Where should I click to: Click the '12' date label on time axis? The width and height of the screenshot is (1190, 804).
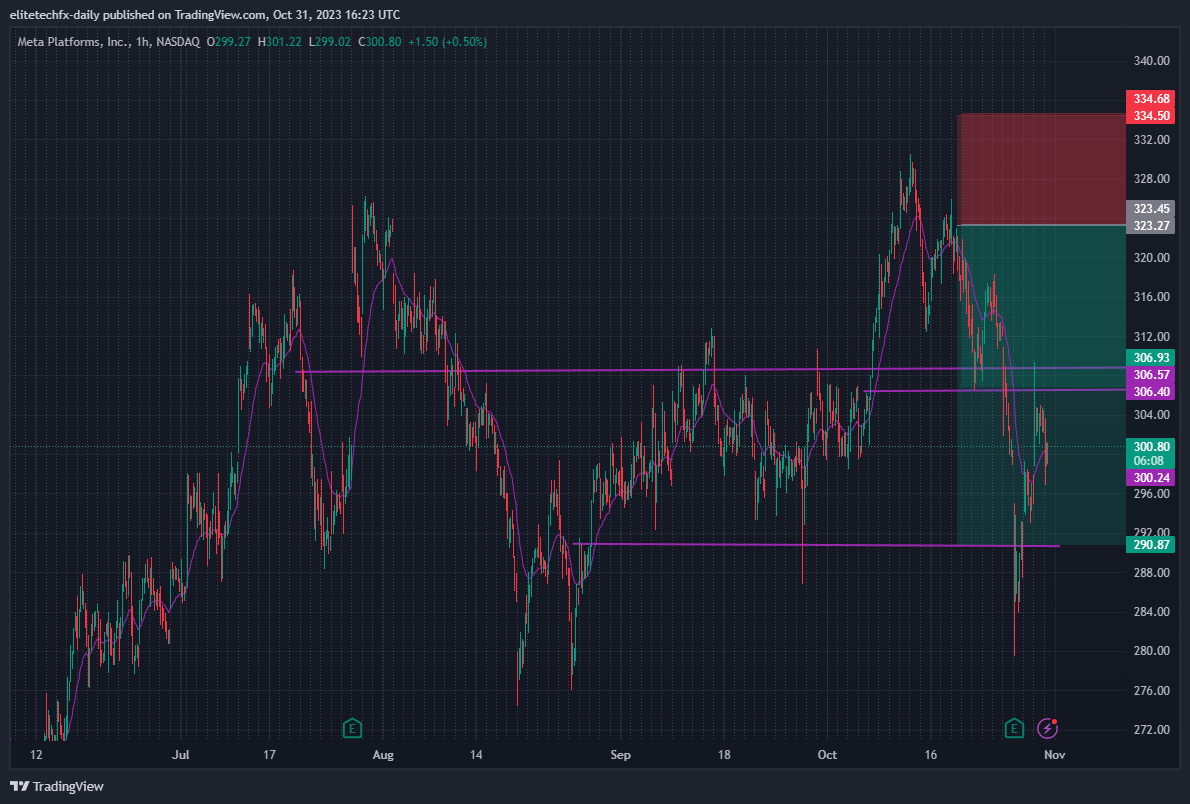point(36,755)
